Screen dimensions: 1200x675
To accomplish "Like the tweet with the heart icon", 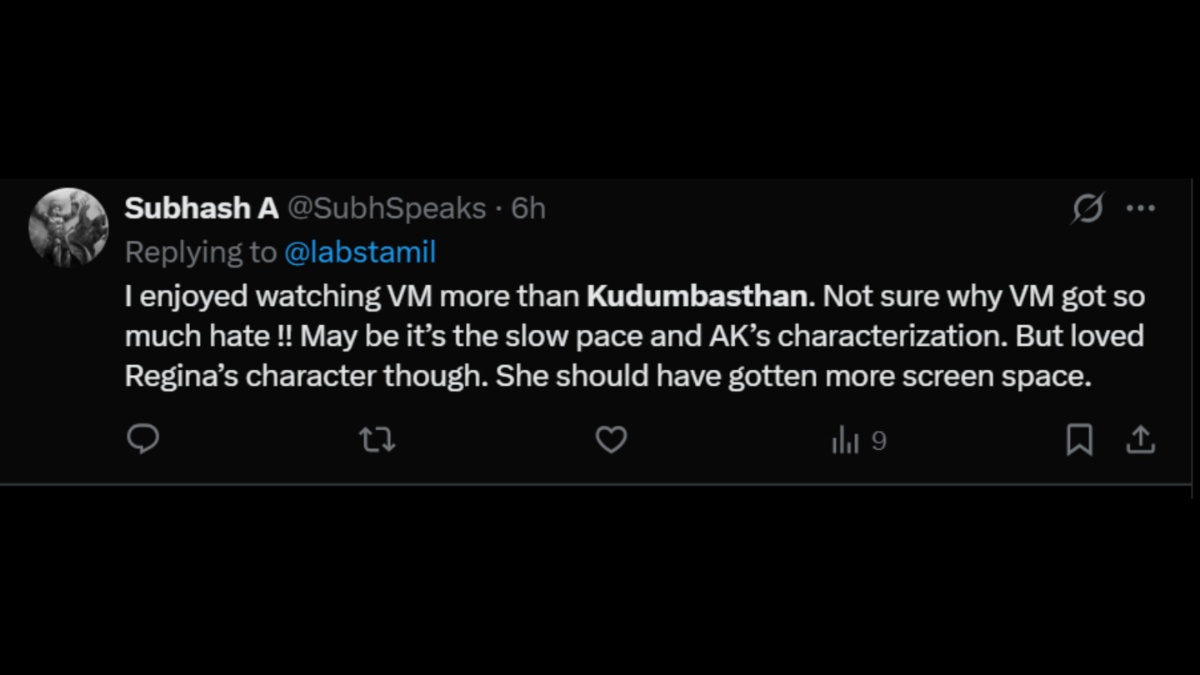I will [x=611, y=440].
